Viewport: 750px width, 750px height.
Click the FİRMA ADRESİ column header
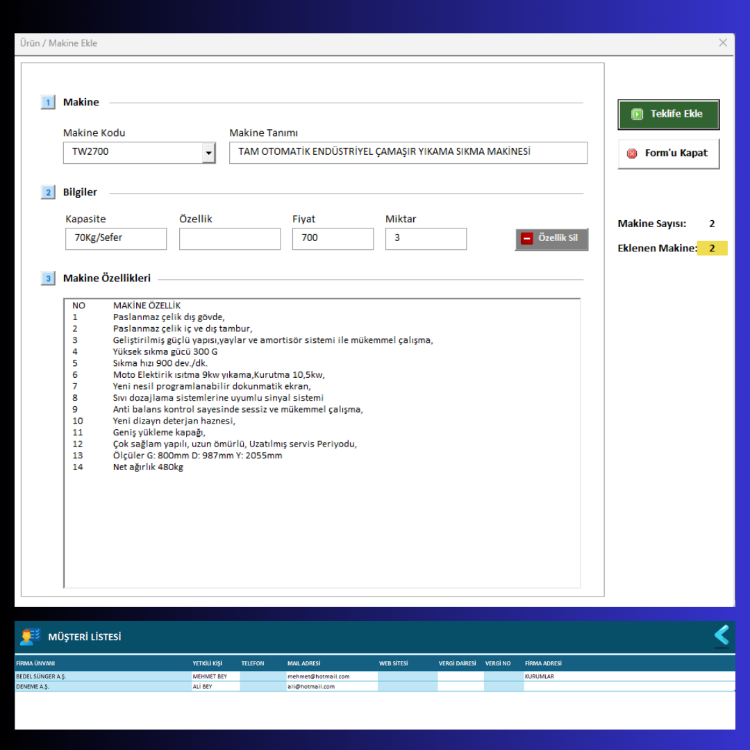(x=543, y=663)
